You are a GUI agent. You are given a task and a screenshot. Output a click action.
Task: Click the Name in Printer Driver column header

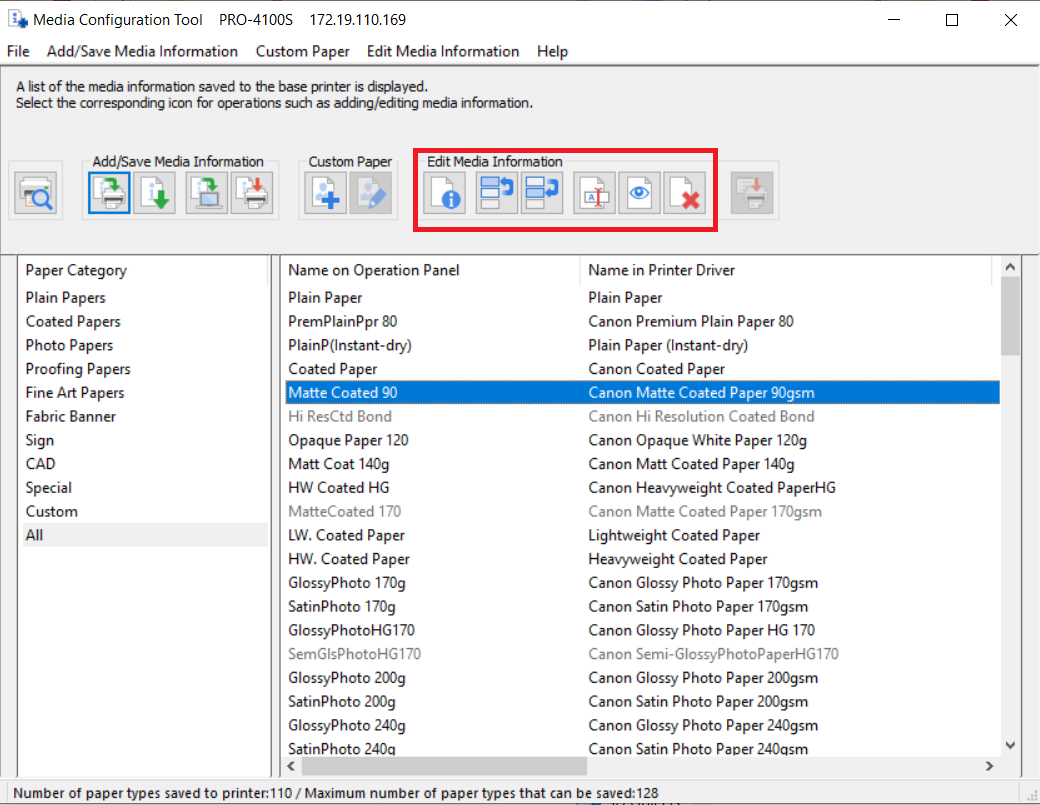pos(662,270)
